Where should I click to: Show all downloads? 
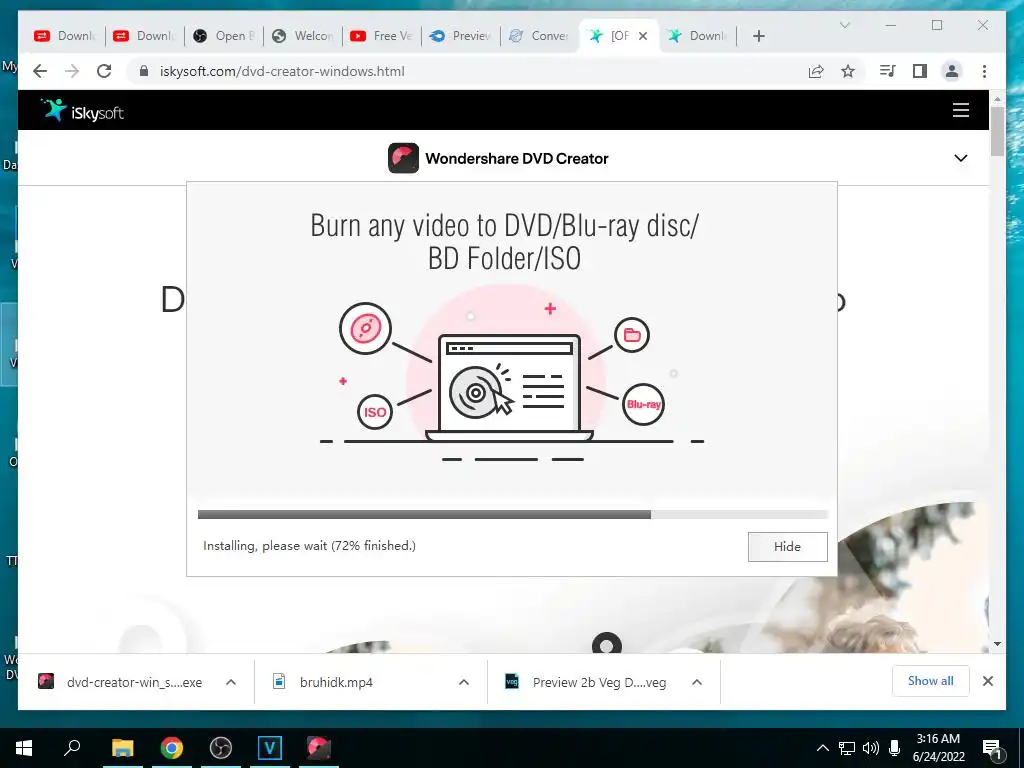point(931,681)
